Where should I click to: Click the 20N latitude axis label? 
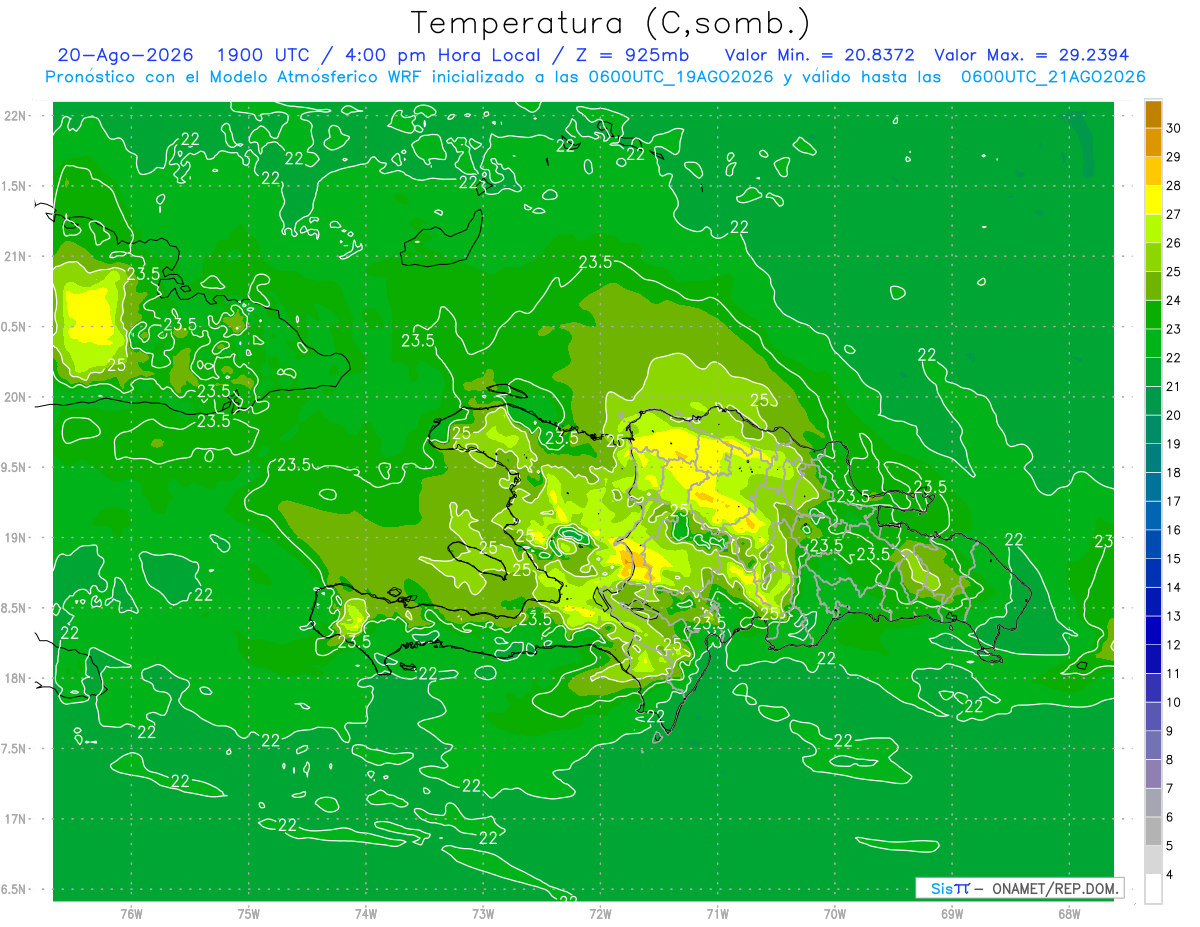point(16,397)
